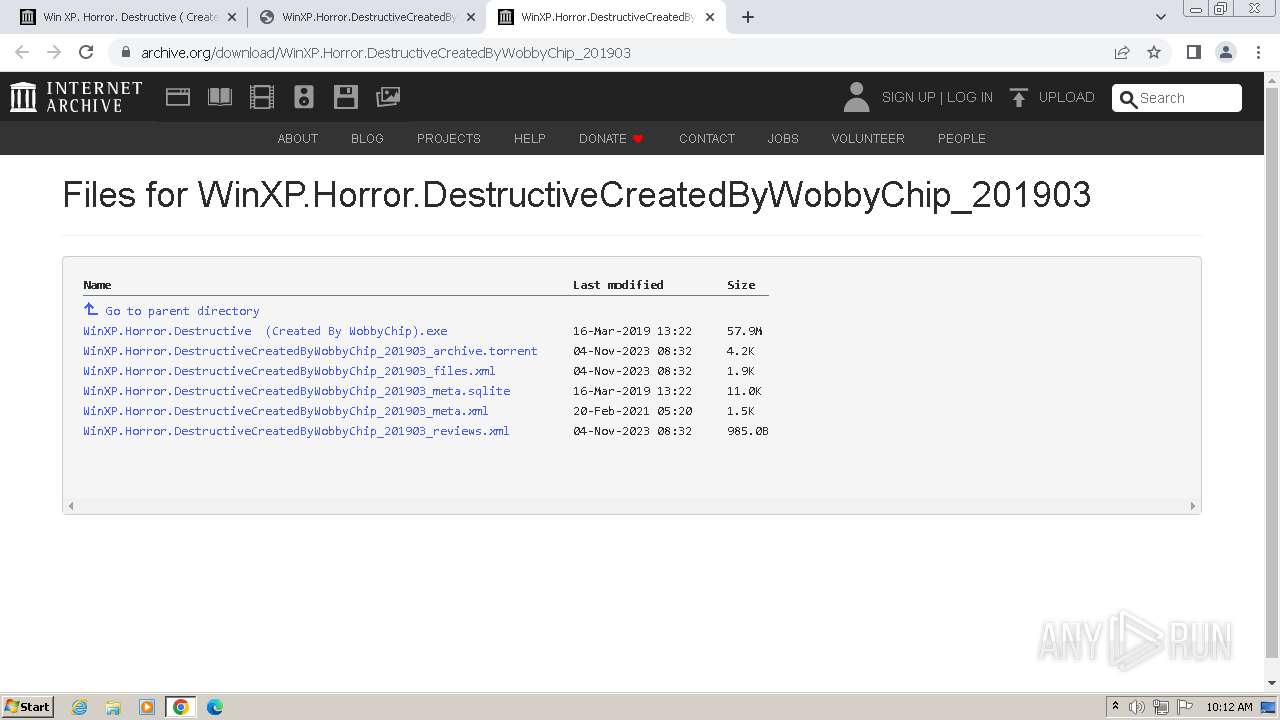Open the Internet Archive home logo

pyautogui.click(x=76, y=97)
